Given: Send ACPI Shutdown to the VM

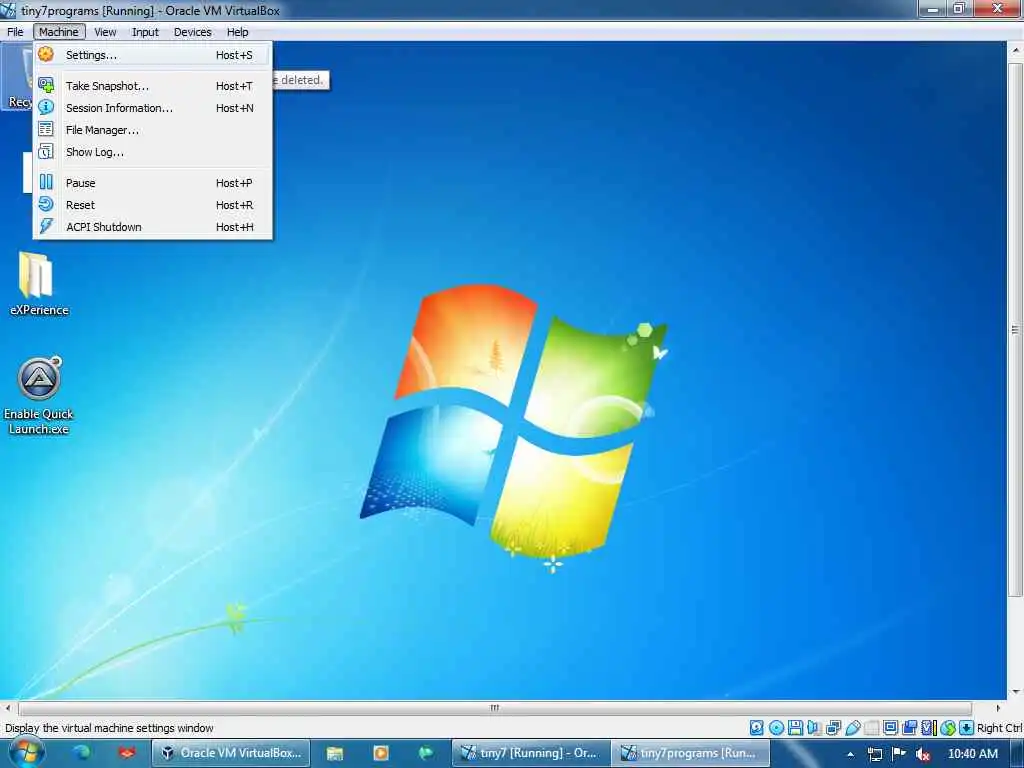Looking at the screenshot, I should coord(152,227).
